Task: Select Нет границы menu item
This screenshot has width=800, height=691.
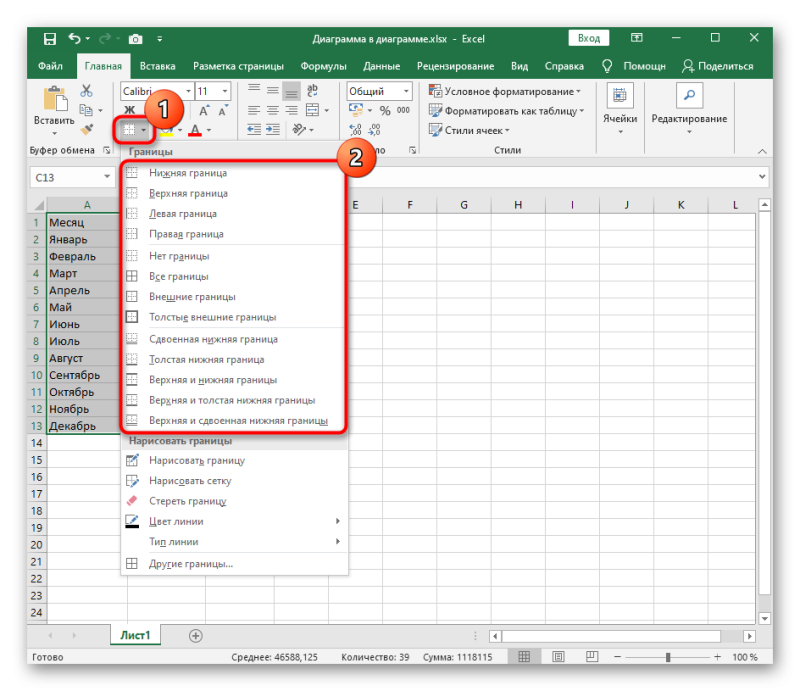Action: click(x=234, y=256)
